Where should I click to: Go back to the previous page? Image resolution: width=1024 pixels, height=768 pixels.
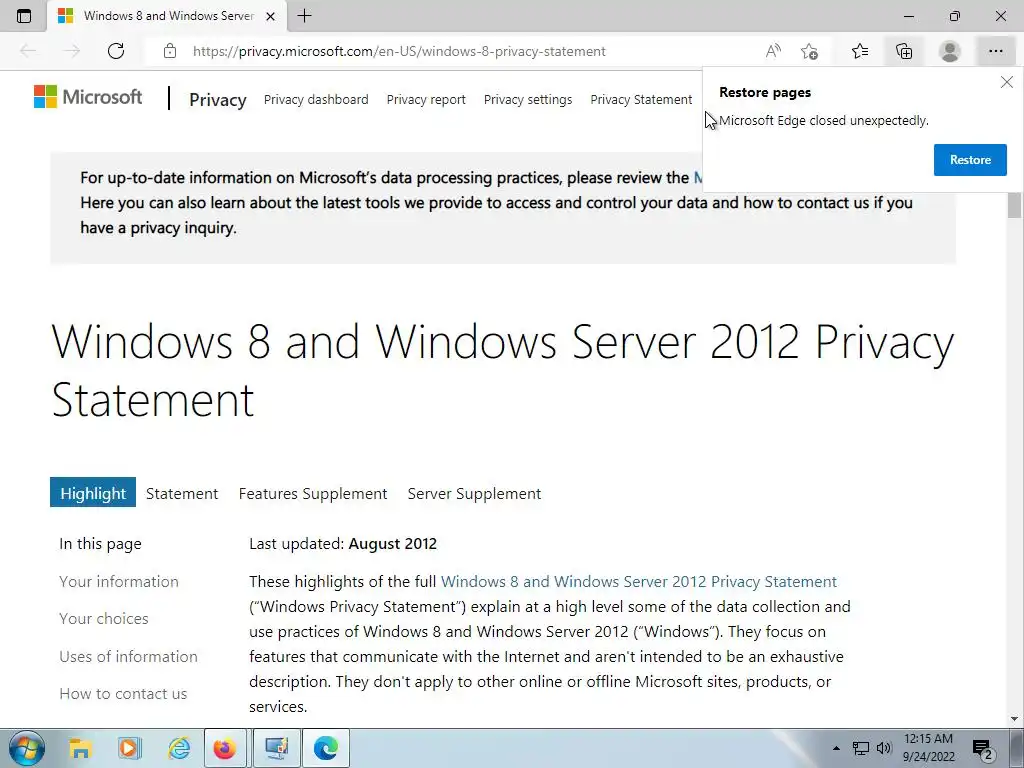tap(28, 51)
